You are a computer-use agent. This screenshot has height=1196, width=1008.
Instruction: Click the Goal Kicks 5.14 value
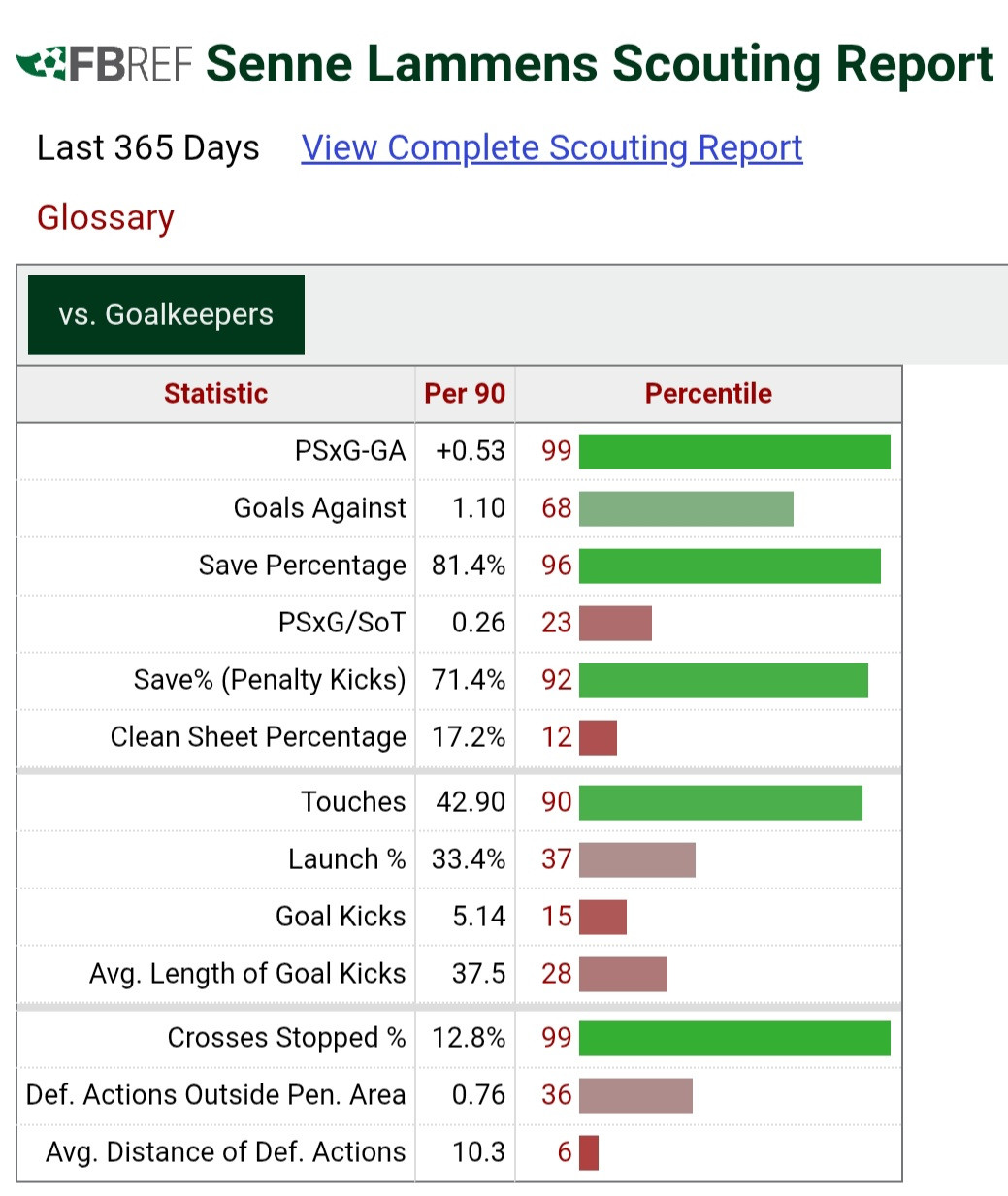478,917
